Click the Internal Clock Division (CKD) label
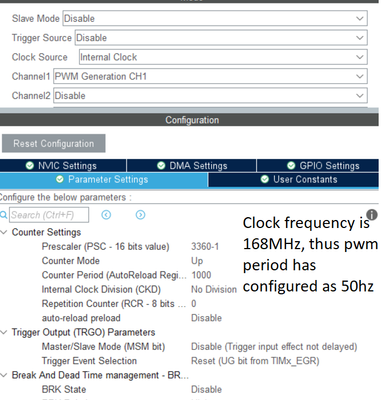383x400 pixels. [x=101, y=290]
